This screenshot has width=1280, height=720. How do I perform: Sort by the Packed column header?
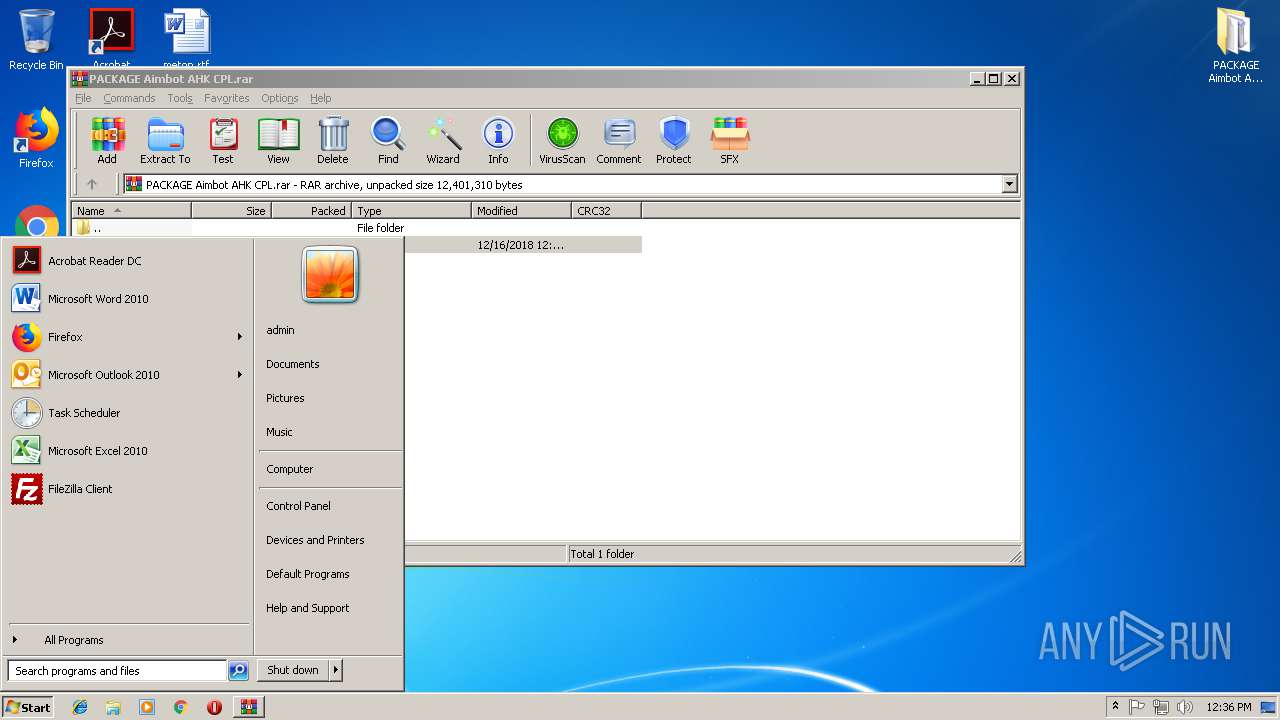point(311,211)
